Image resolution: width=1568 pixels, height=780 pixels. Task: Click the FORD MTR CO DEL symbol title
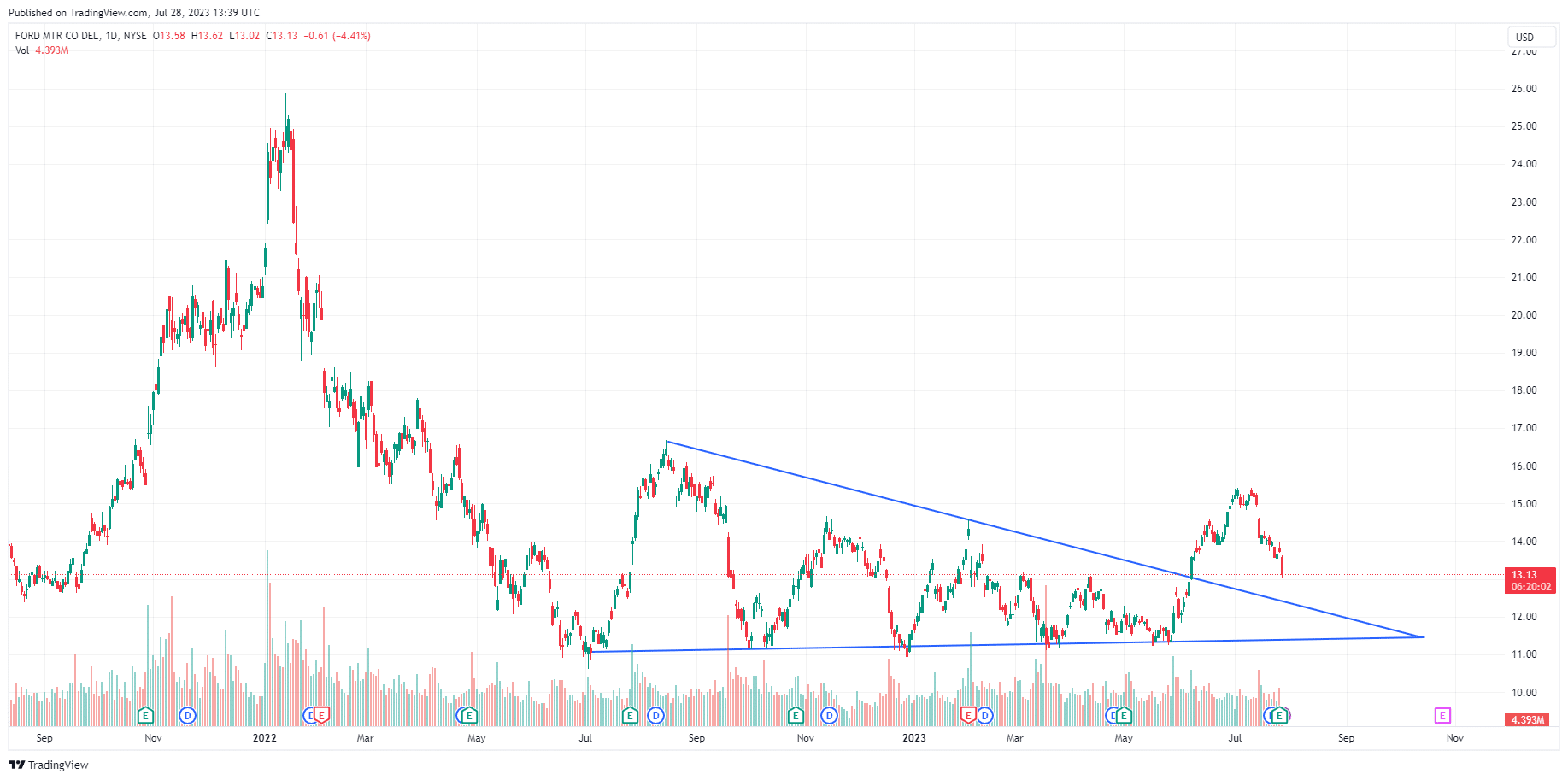click(x=56, y=36)
